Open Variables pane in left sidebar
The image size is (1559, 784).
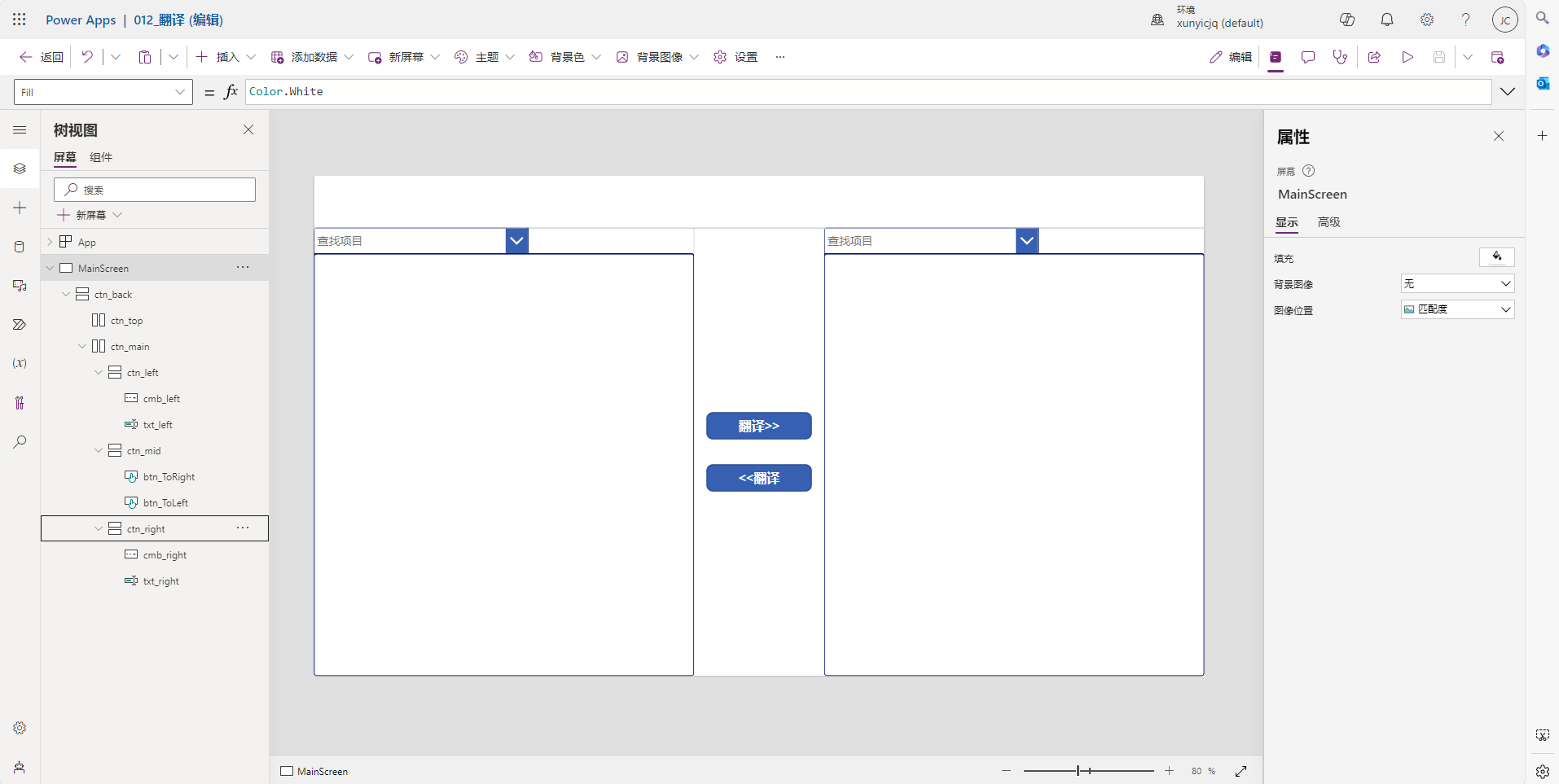pyautogui.click(x=20, y=363)
